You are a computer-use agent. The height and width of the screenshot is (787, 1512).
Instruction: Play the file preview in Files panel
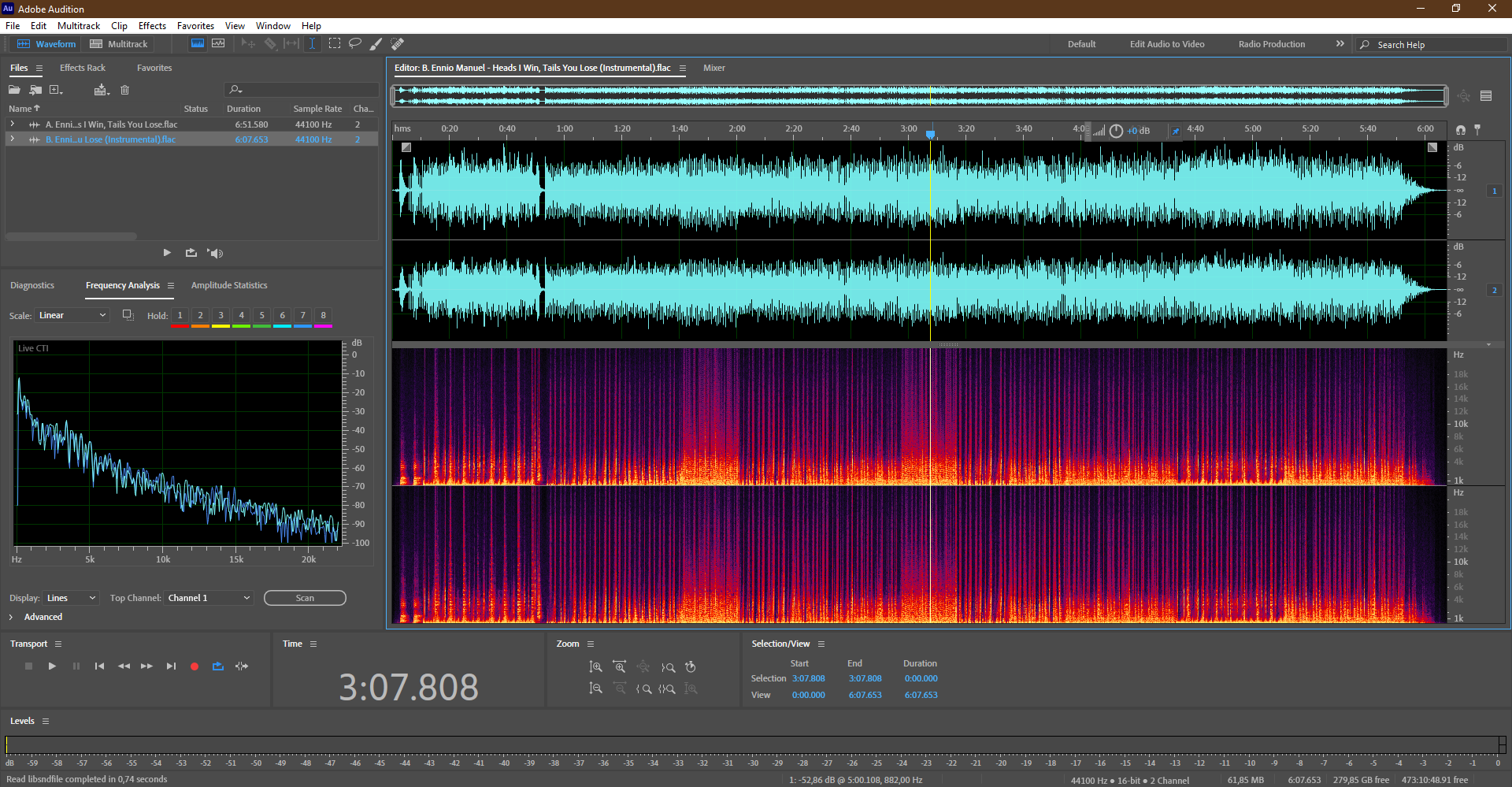pos(167,253)
